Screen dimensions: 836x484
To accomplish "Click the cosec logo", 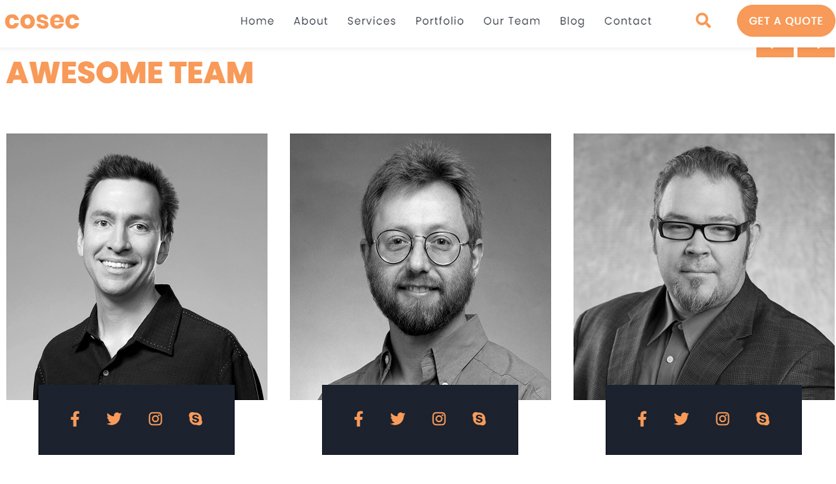I will tap(42, 21).
